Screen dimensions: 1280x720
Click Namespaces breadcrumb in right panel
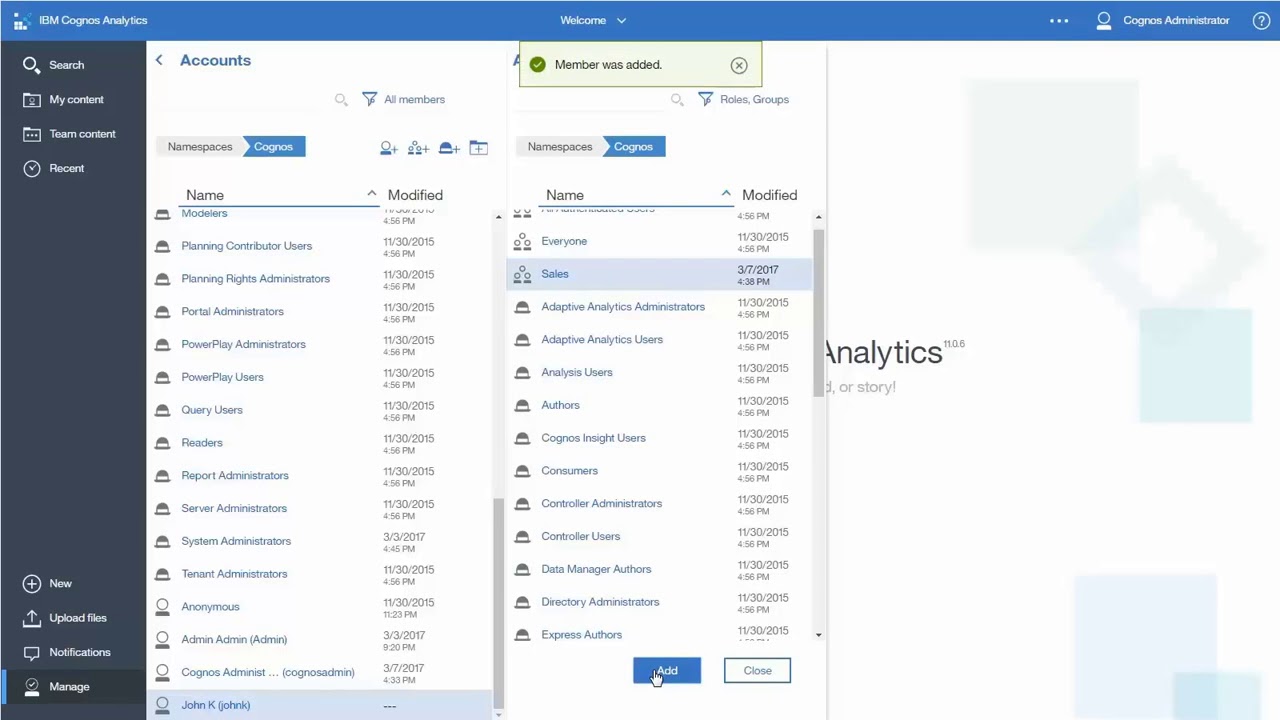click(x=560, y=147)
